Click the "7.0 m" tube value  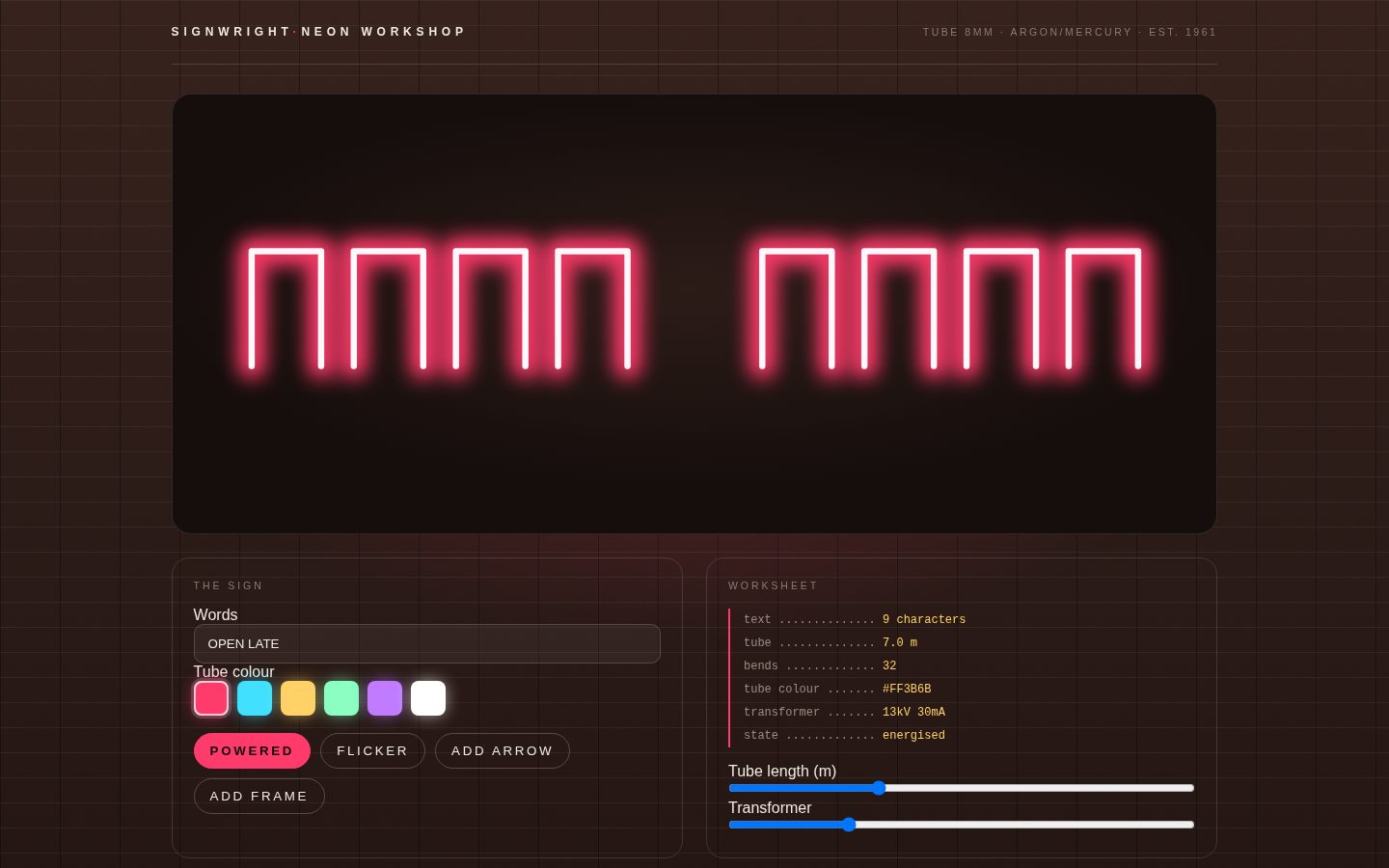(900, 643)
